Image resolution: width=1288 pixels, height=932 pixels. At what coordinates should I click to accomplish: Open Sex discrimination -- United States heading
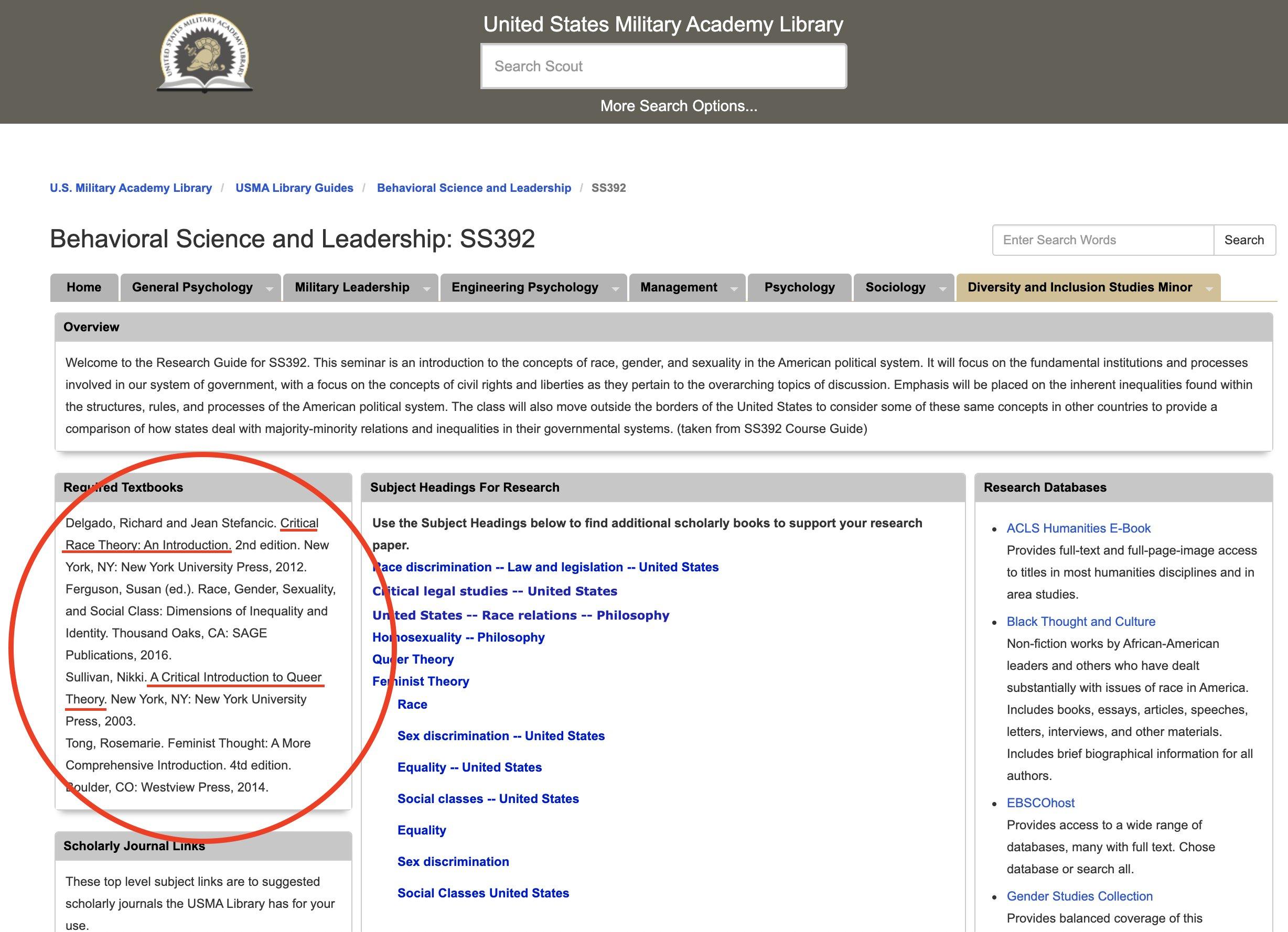[x=501, y=736]
